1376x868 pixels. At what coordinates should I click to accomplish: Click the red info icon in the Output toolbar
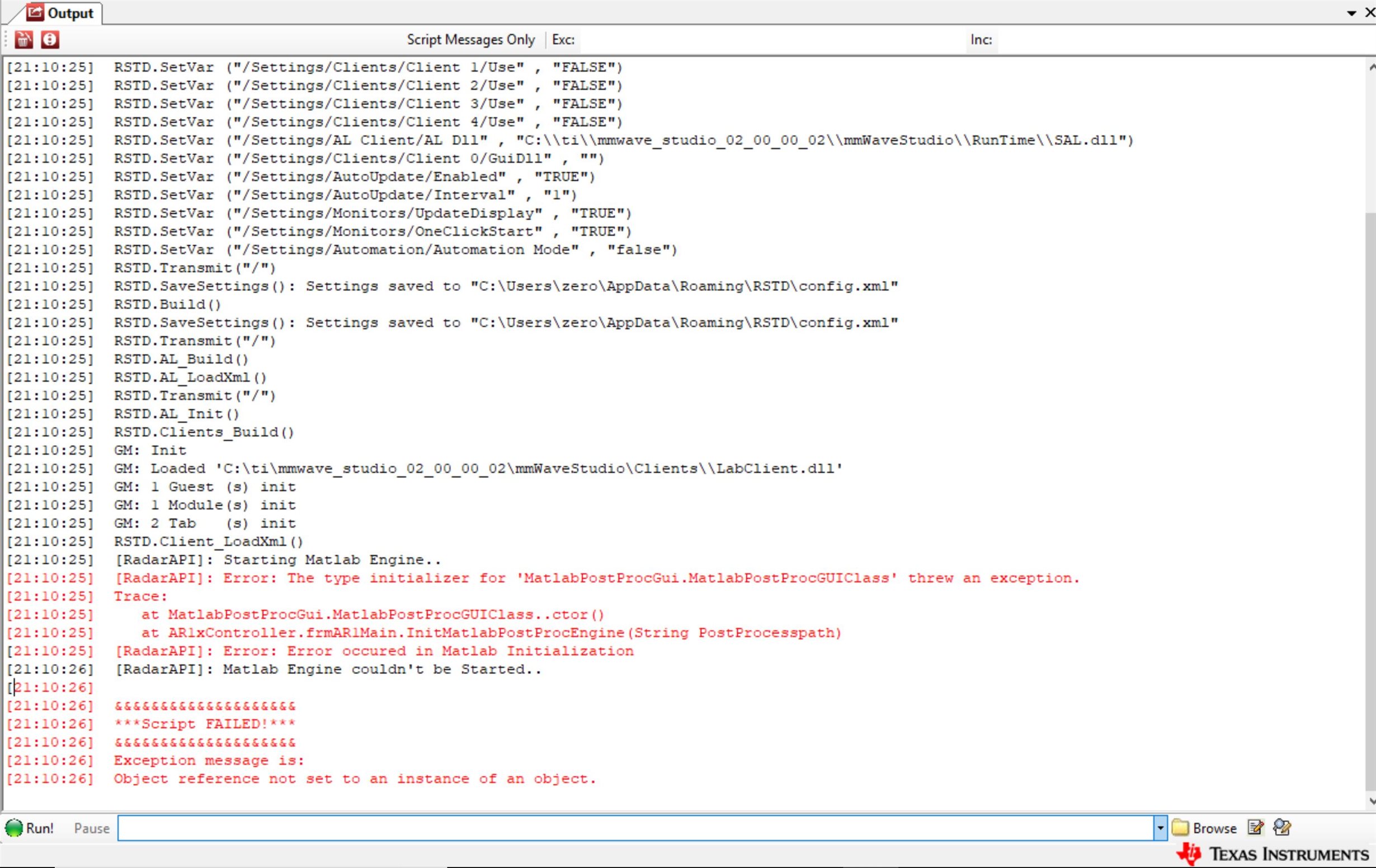[x=50, y=39]
